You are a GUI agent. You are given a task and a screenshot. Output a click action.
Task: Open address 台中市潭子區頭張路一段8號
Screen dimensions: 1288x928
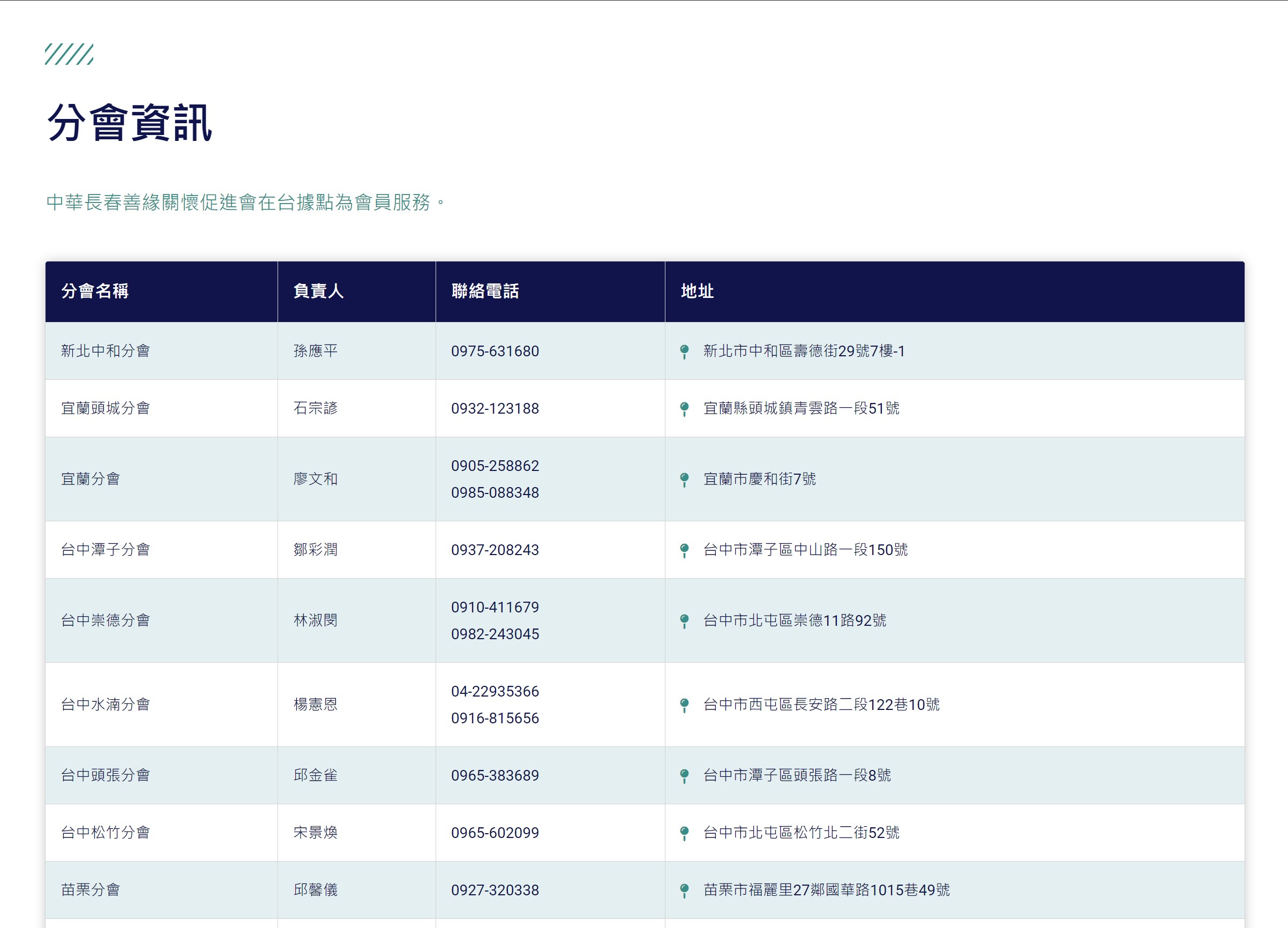tap(797, 775)
